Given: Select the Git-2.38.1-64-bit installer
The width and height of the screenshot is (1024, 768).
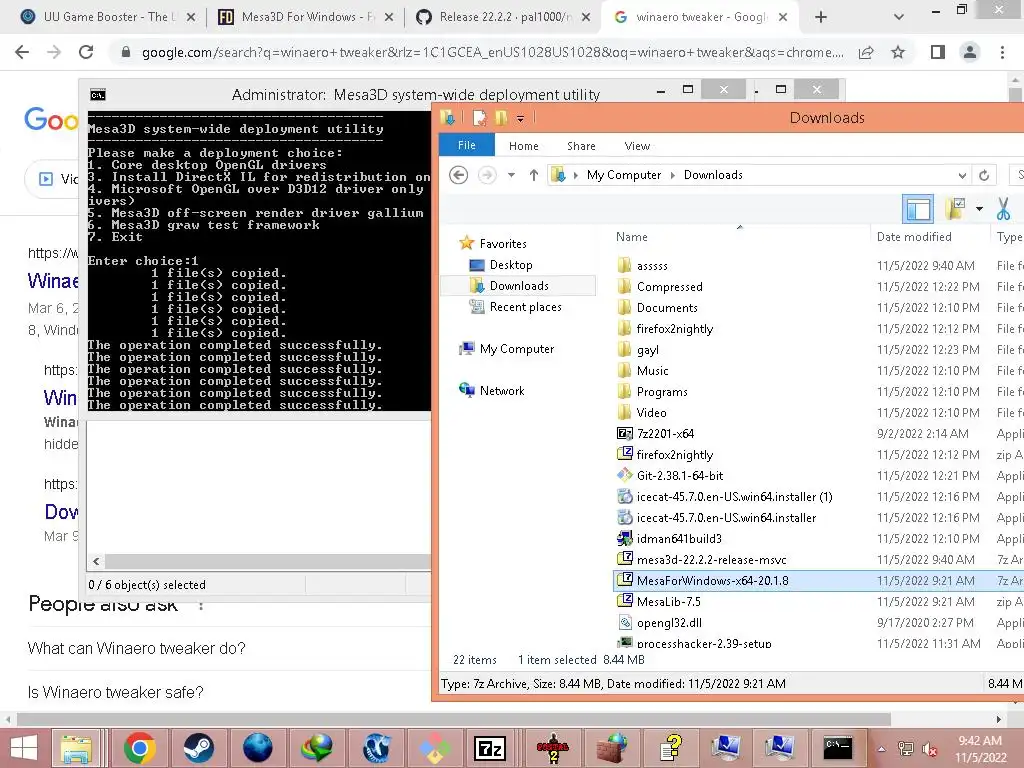Looking at the screenshot, I should pos(680,475).
